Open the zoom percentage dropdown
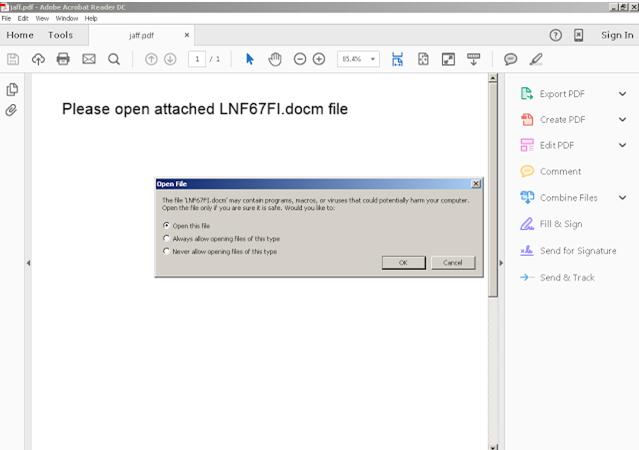Image resolution: width=639 pixels, height=450 pixels. pos(373,60)
